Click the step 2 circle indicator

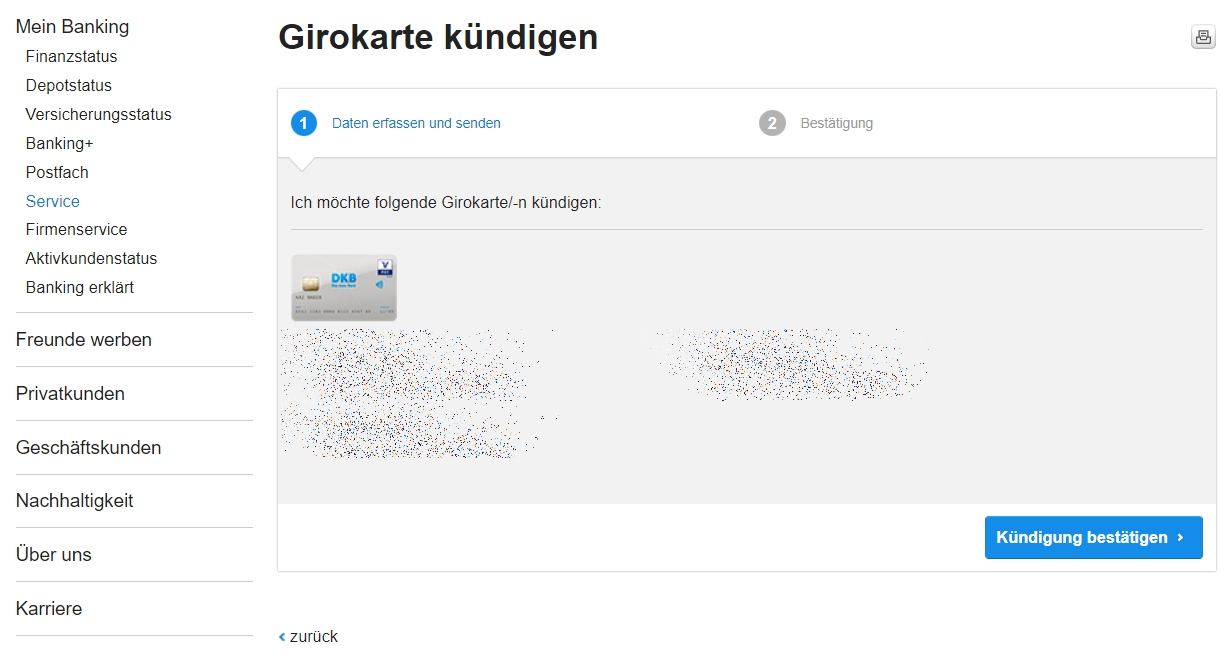[772, 123]
